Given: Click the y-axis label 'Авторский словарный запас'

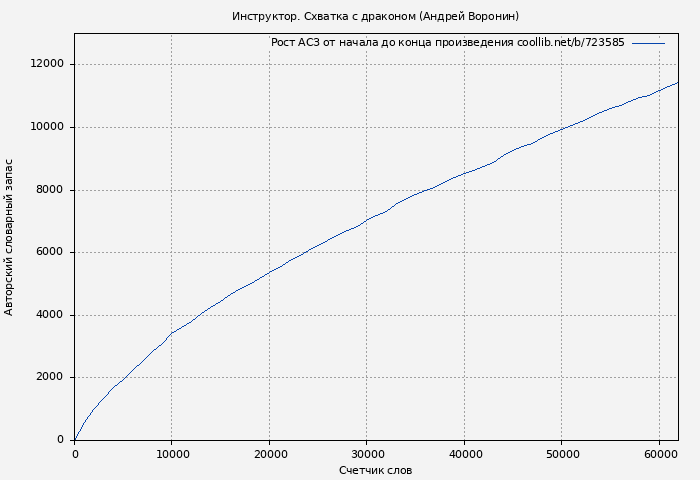Looking at the screenshot, I should 10,237.
